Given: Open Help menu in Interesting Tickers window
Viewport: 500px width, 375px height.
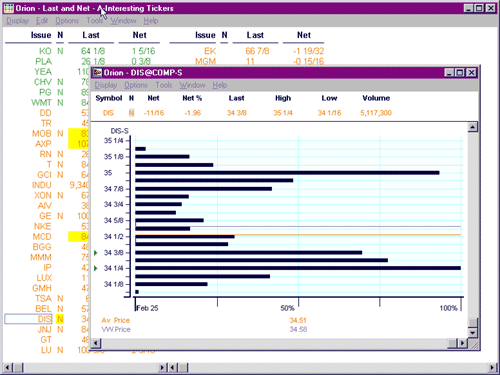Looking at the screenshot, I should click(x=151, y=21).
